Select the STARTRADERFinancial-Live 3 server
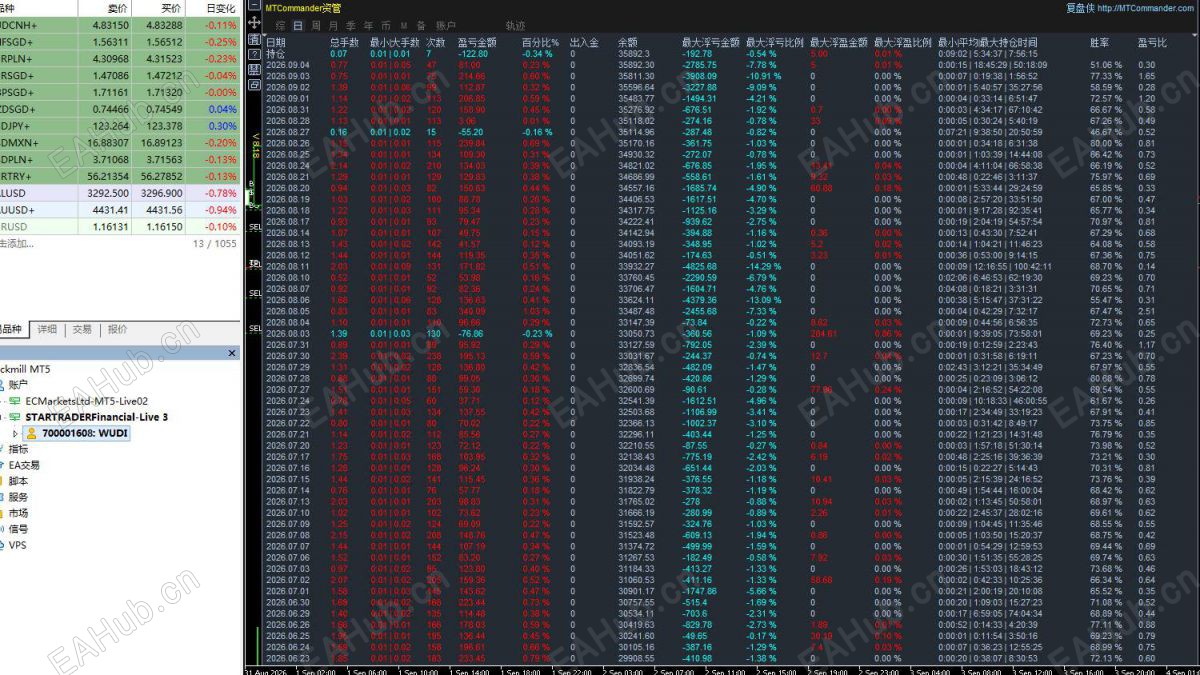The height and width of the screenshot is (675, 1200). click(96, 416)
